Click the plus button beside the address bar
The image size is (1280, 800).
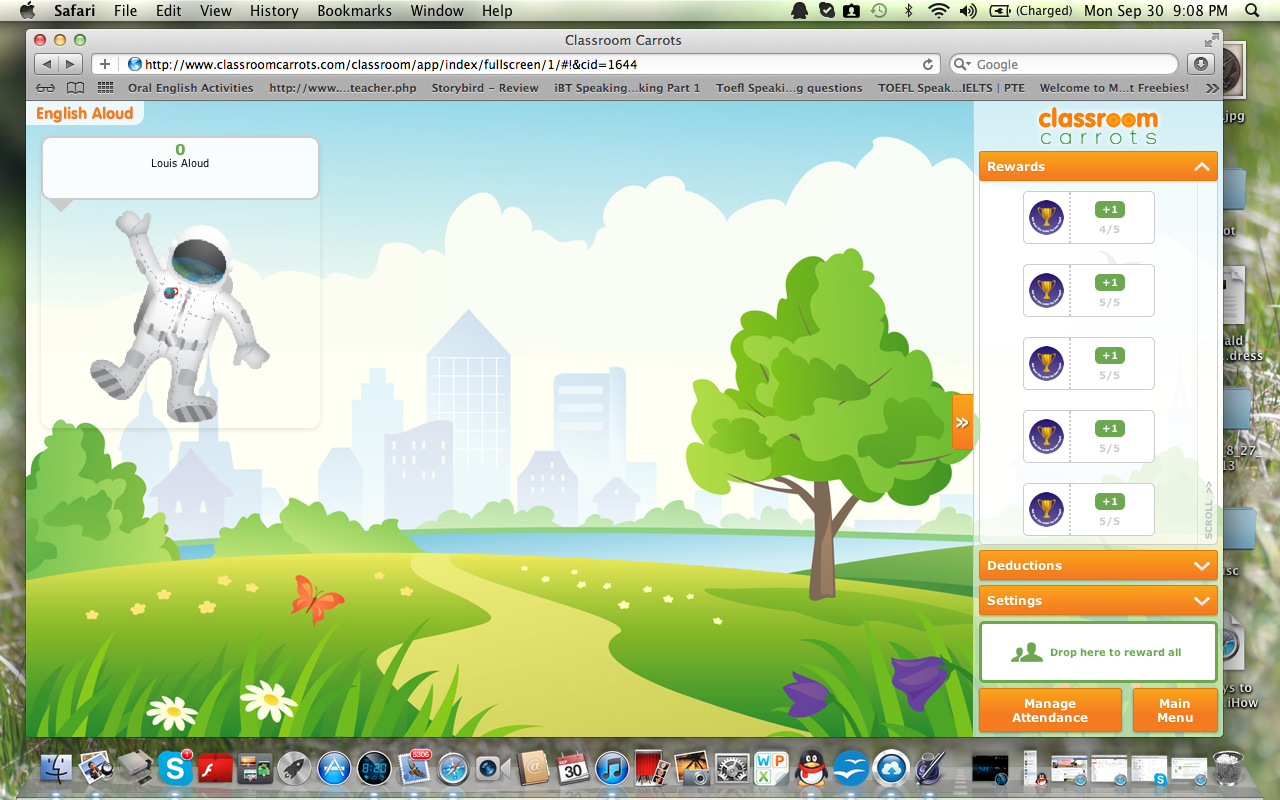(x=105, y=64)
